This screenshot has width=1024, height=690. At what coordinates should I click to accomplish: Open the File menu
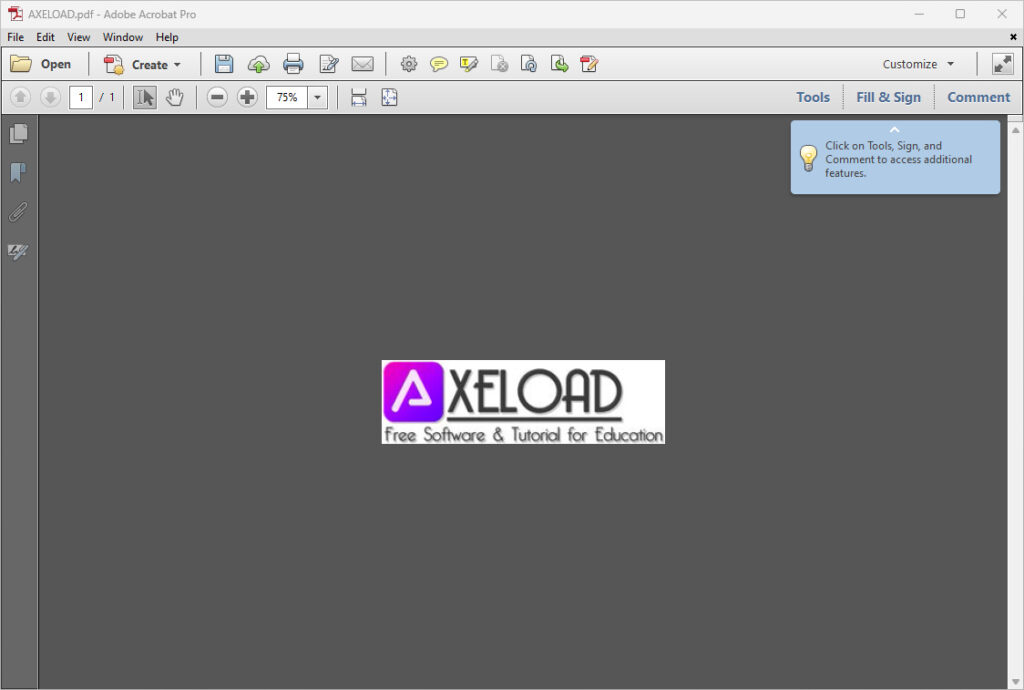(15, 37)
